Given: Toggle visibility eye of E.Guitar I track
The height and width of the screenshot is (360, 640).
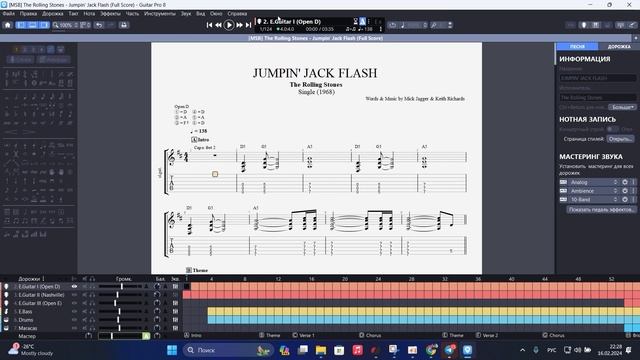Looking at the screenshot, I should tap(74, 287).
